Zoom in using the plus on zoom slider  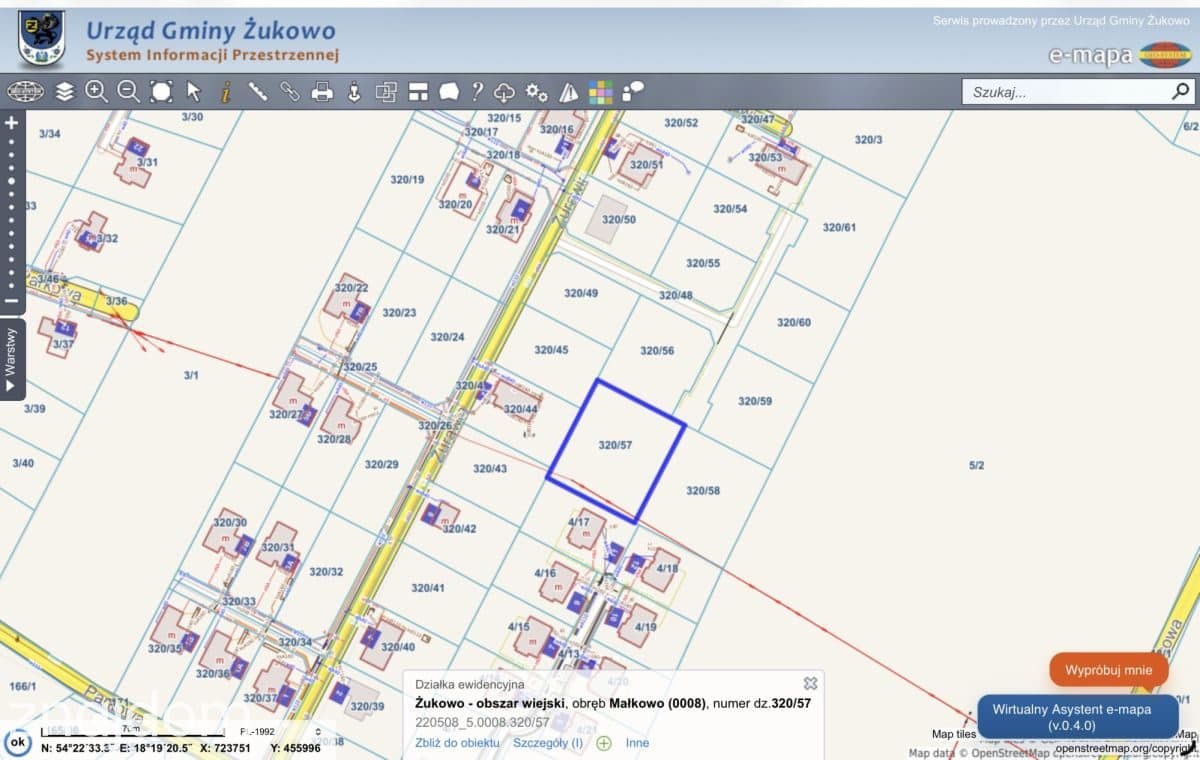coord(12,123)
